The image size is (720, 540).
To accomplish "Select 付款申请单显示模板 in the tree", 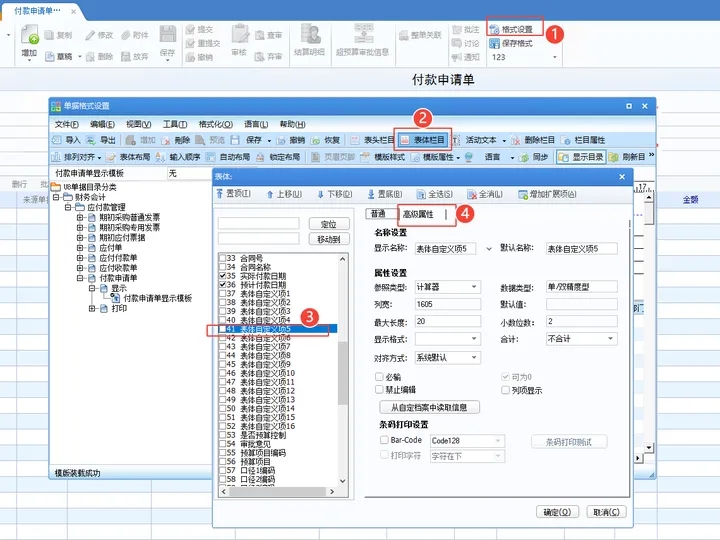I will (x=157, y=298).
